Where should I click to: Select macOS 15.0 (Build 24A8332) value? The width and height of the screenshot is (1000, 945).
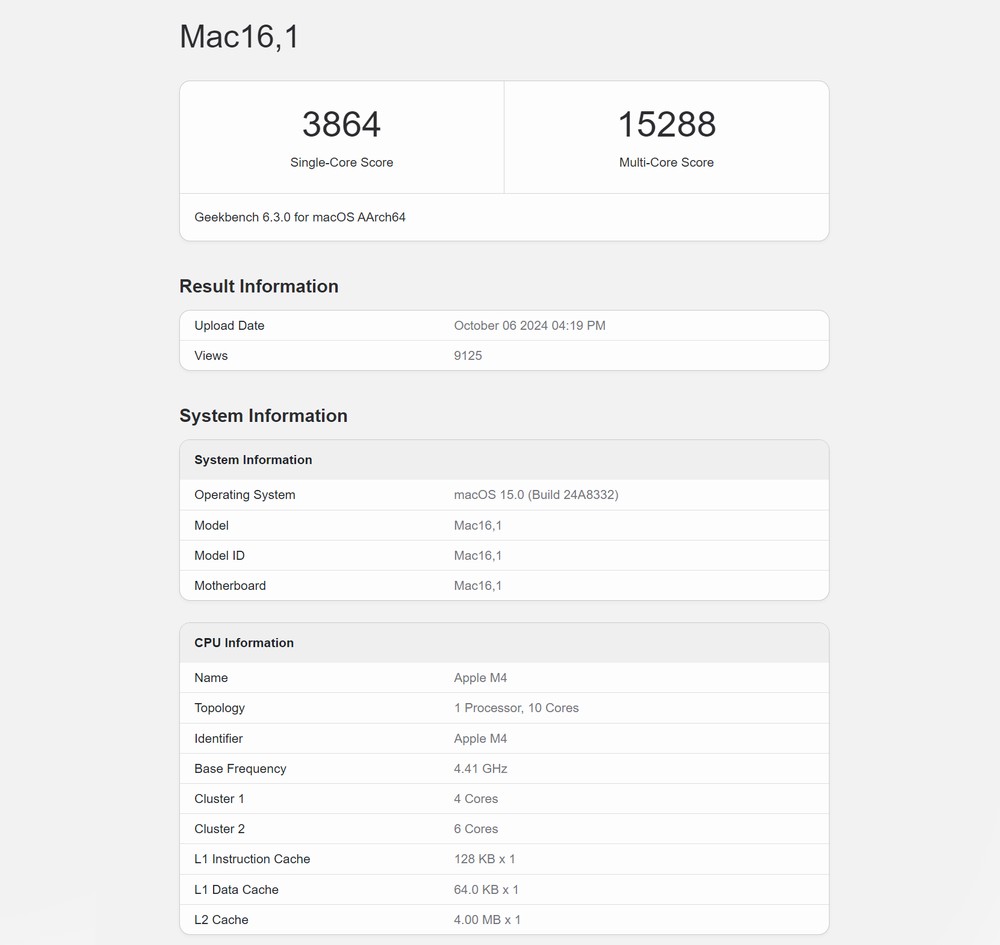tap(536, 495)
